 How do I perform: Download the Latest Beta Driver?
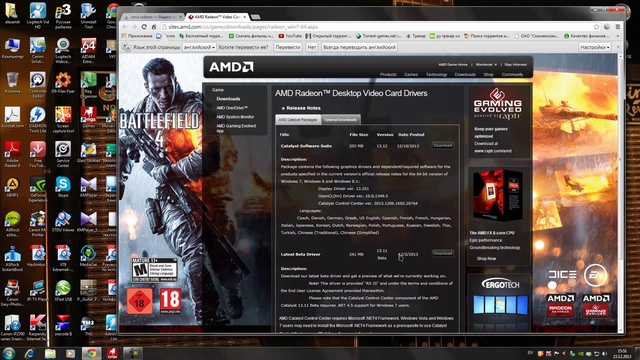point(442,253)
